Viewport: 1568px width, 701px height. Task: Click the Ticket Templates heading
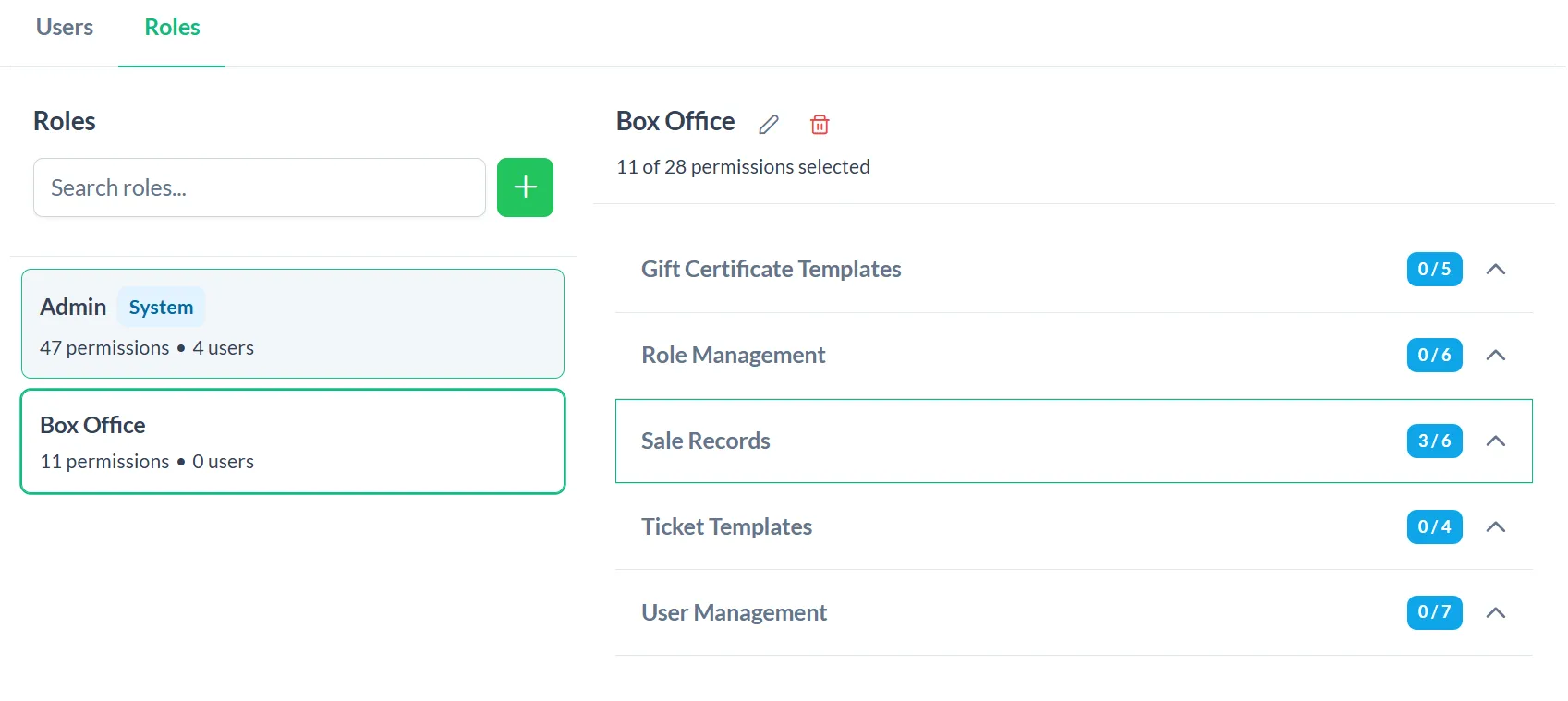point(727,526)
